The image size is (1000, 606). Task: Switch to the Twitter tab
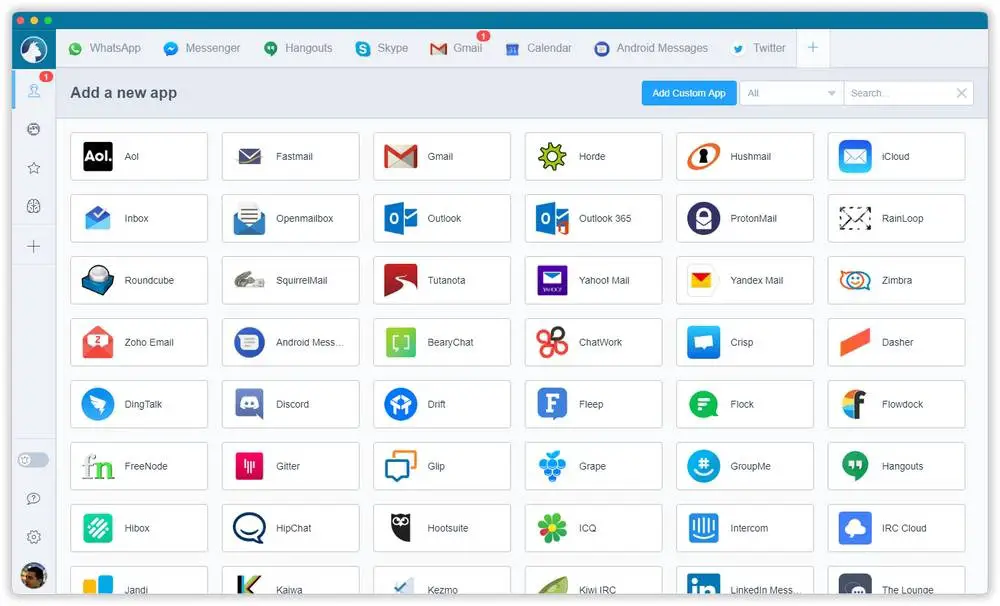tap(758, 48)
